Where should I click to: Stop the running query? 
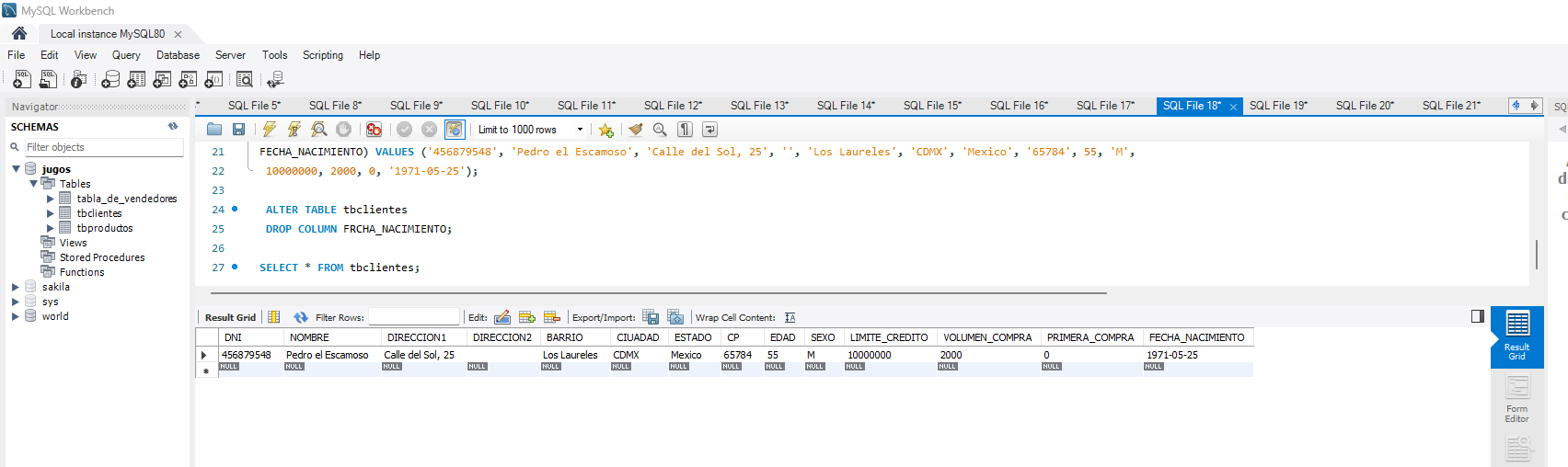[x=343, y=130]
